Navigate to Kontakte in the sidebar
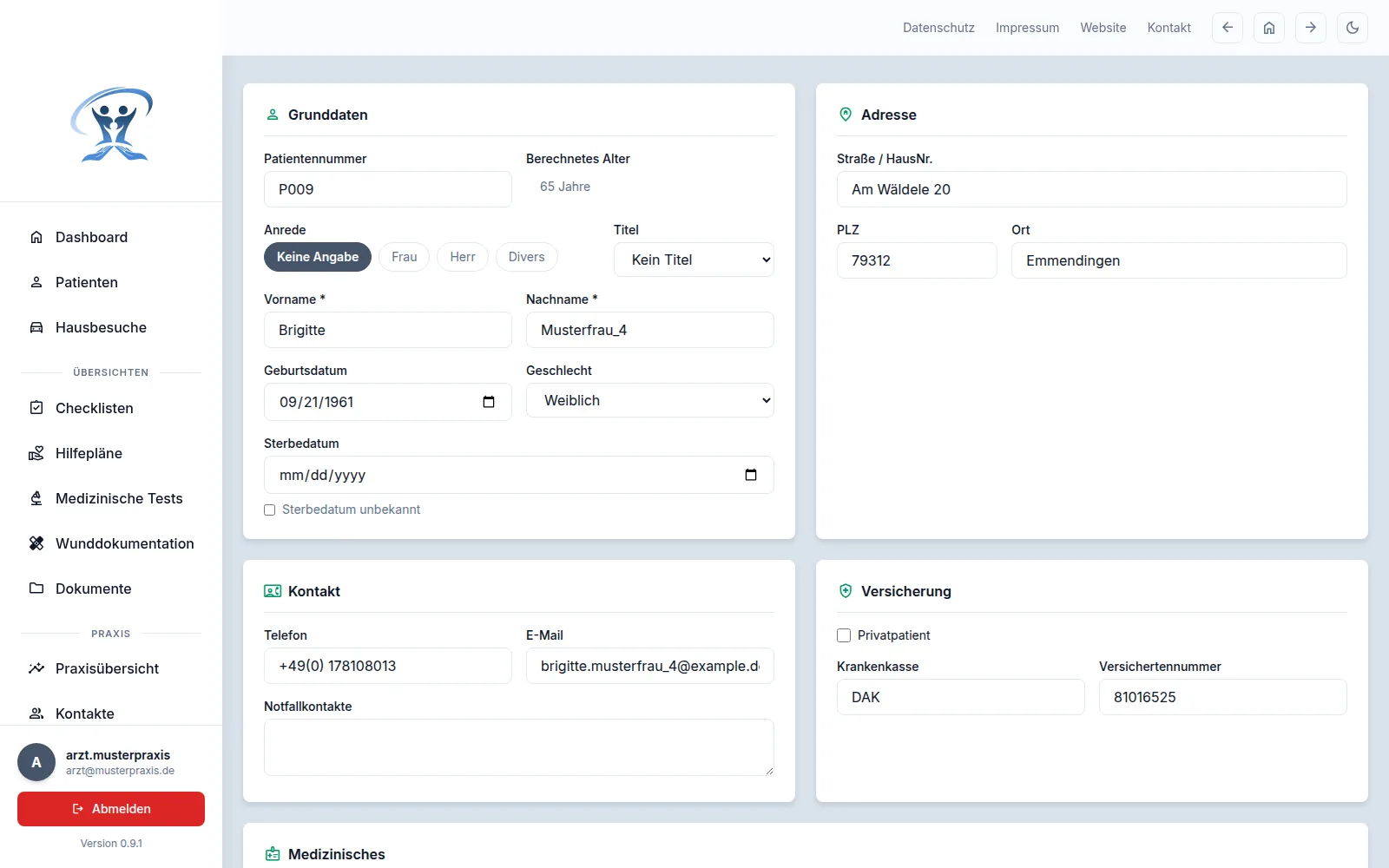This screenshot has height=868, width=1389. pyautogui.click(x=111, y=713)
